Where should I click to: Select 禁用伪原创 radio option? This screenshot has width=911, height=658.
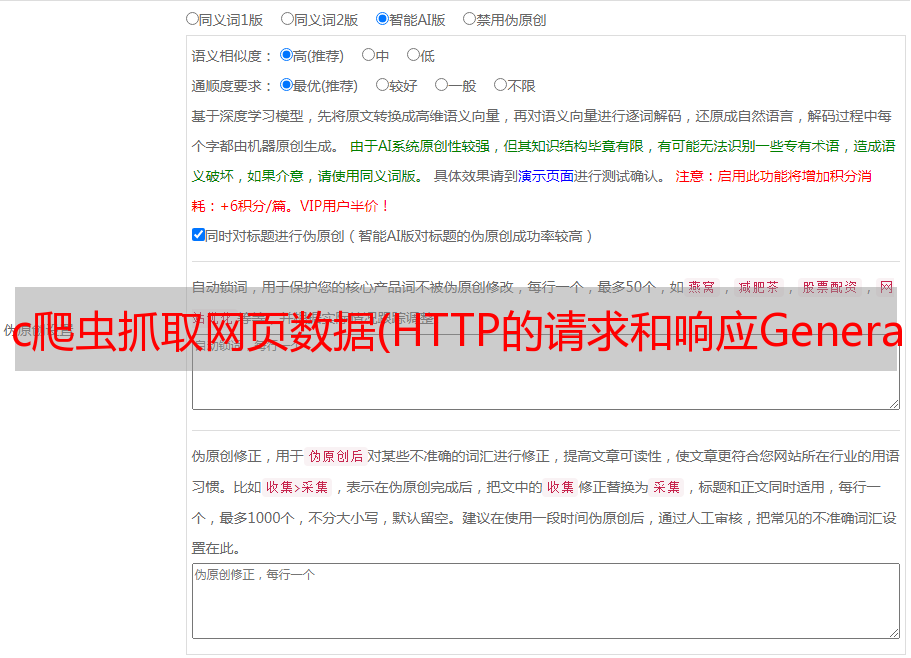[469, 19]
